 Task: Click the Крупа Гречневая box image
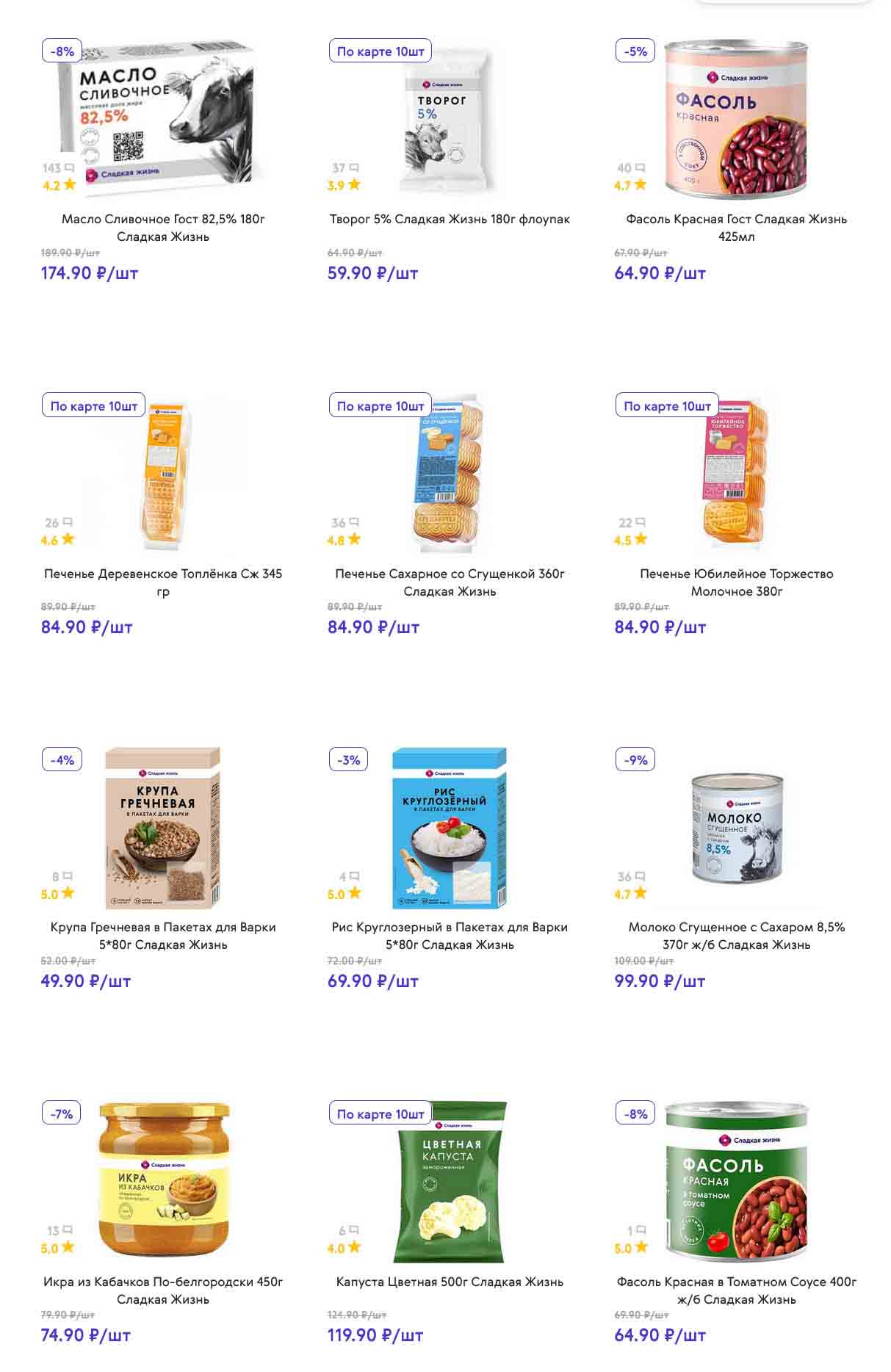tap(163, 828)
